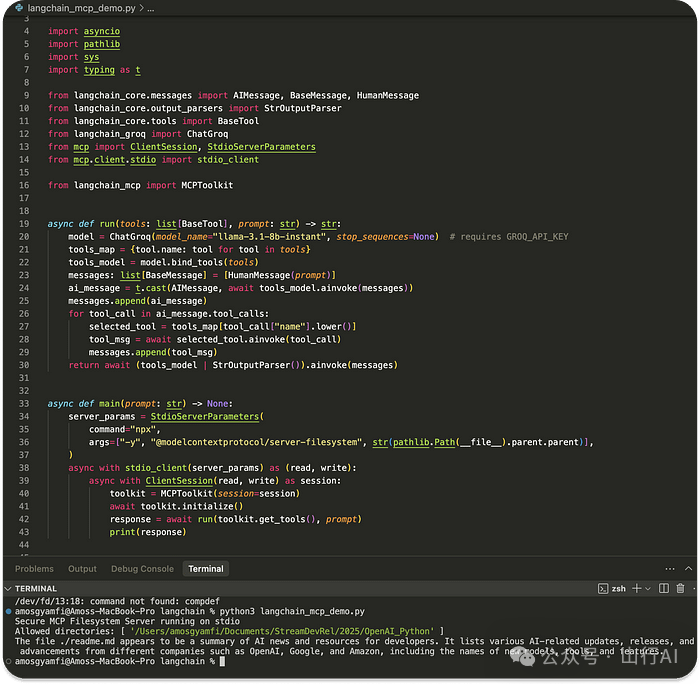Click the zsh terminal shell icon
This screenshot has height=684, width=700.
pos(602,588)
